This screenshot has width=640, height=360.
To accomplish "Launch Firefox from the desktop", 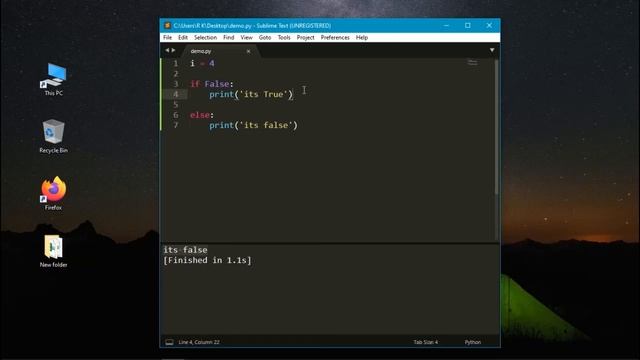I will coord(53,193).
